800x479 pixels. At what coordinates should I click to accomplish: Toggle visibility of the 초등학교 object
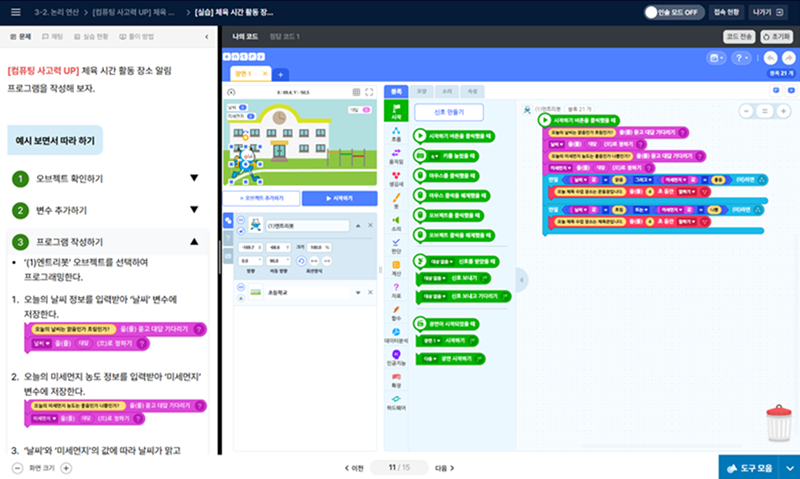point(240,288)
